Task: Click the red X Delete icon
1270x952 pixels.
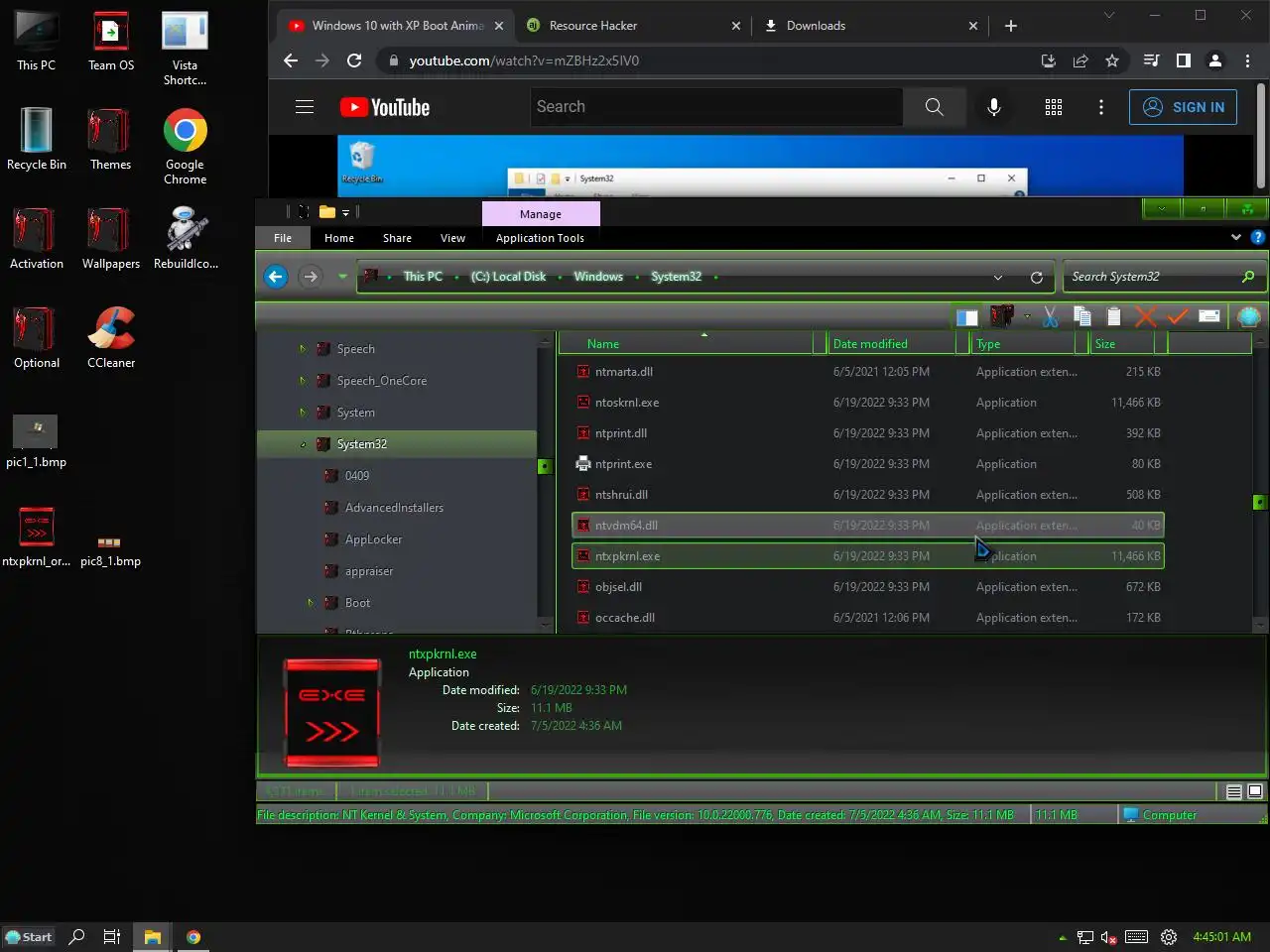Action: [x=1146, y=316]
